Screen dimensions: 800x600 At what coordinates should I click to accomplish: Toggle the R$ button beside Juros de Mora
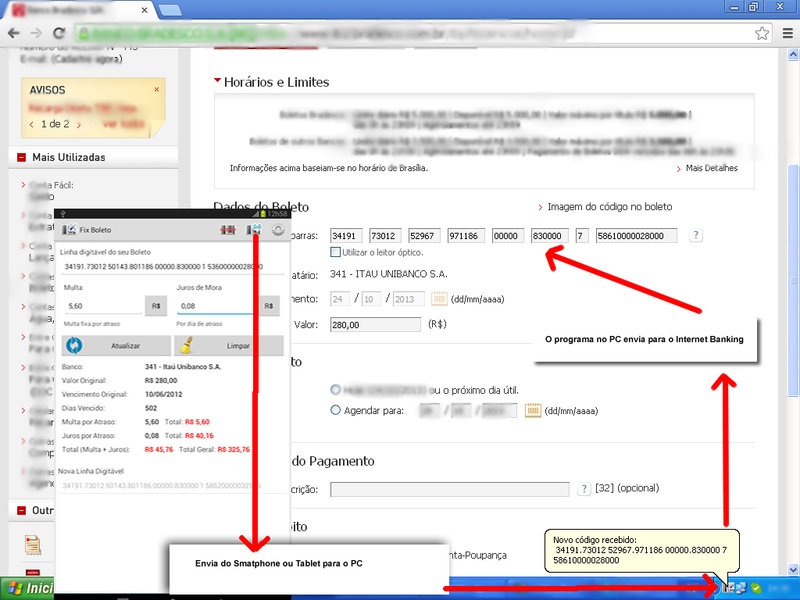[x=269, y=306]
